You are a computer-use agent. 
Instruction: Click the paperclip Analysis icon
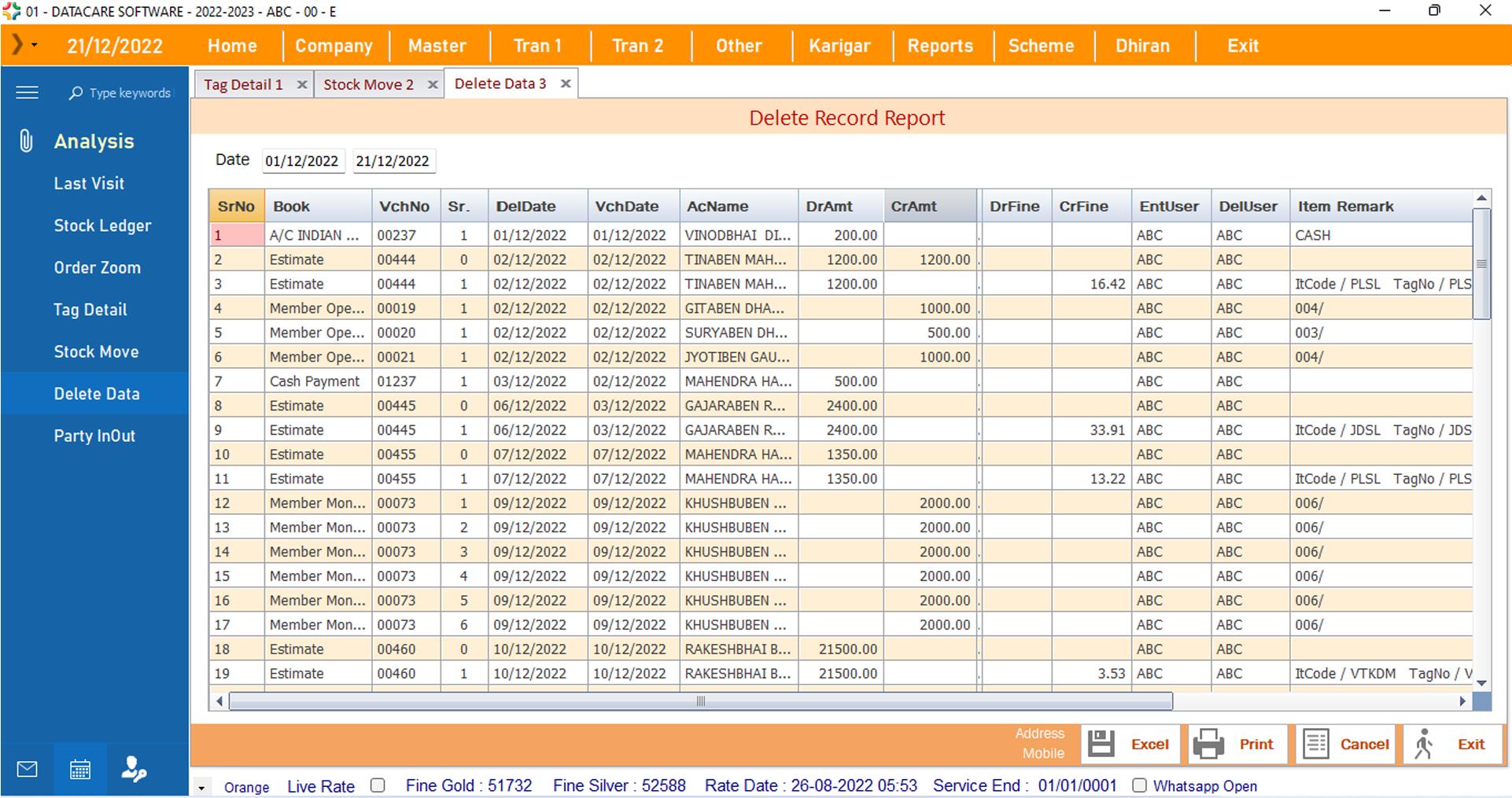tap(26, 142)
